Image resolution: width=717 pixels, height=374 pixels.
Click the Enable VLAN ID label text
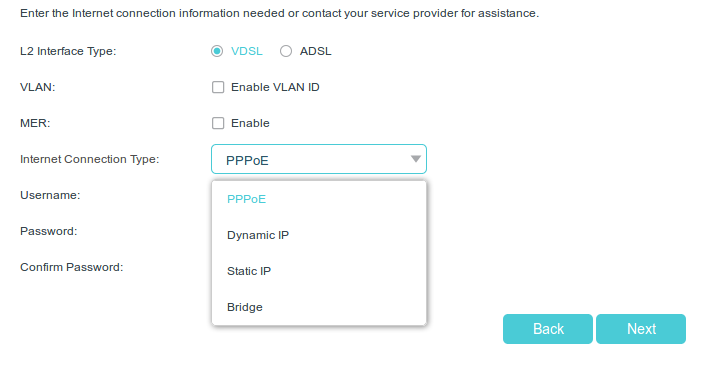coord(275,87)
